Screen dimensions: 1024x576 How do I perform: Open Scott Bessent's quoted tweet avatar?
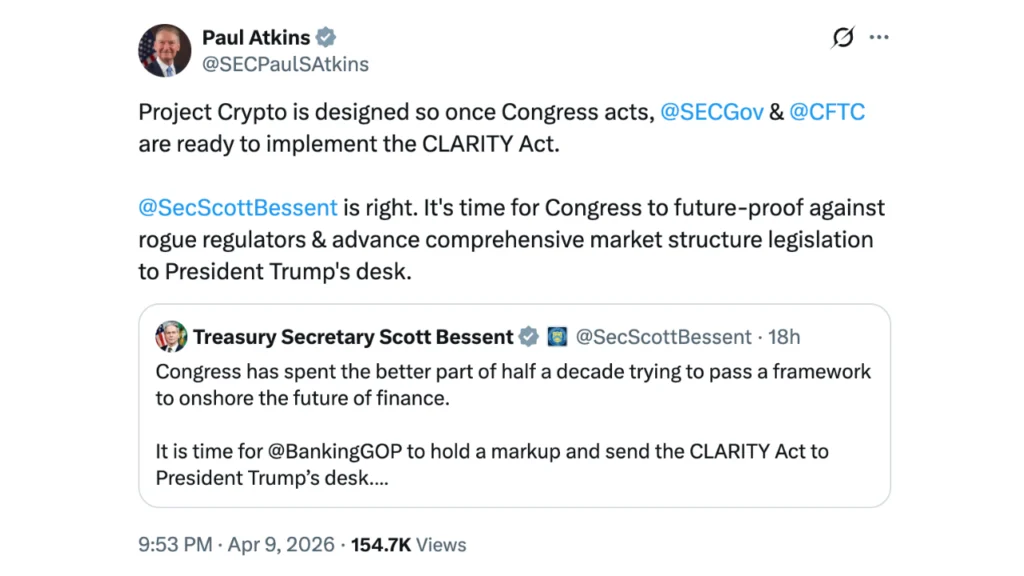point(170,337)
